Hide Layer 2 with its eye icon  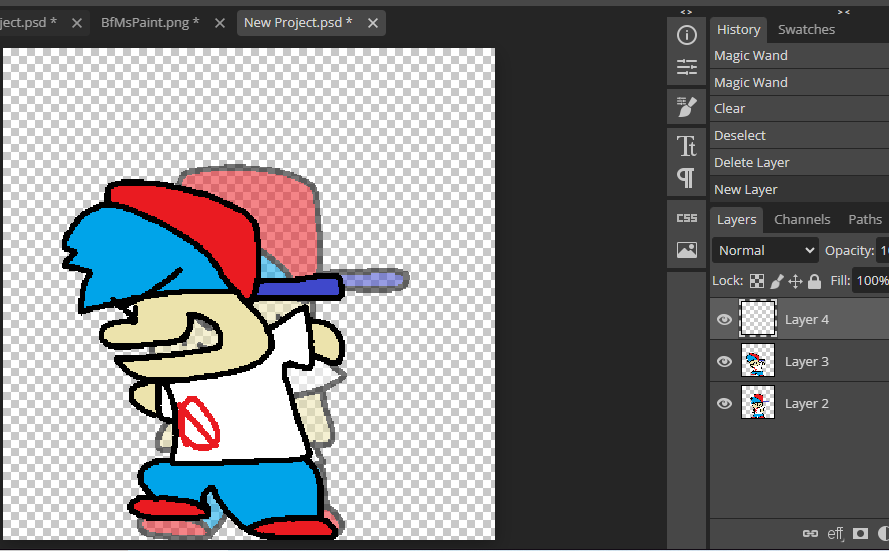coord(724,404)
